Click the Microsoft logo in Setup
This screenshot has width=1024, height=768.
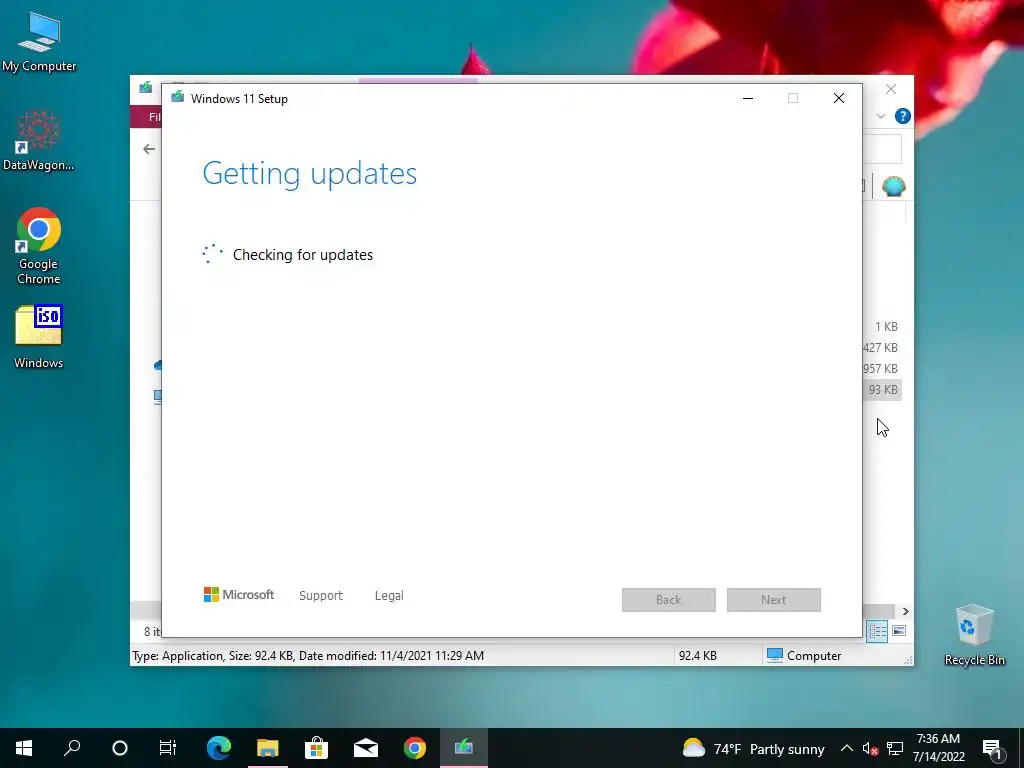point(239,595)
